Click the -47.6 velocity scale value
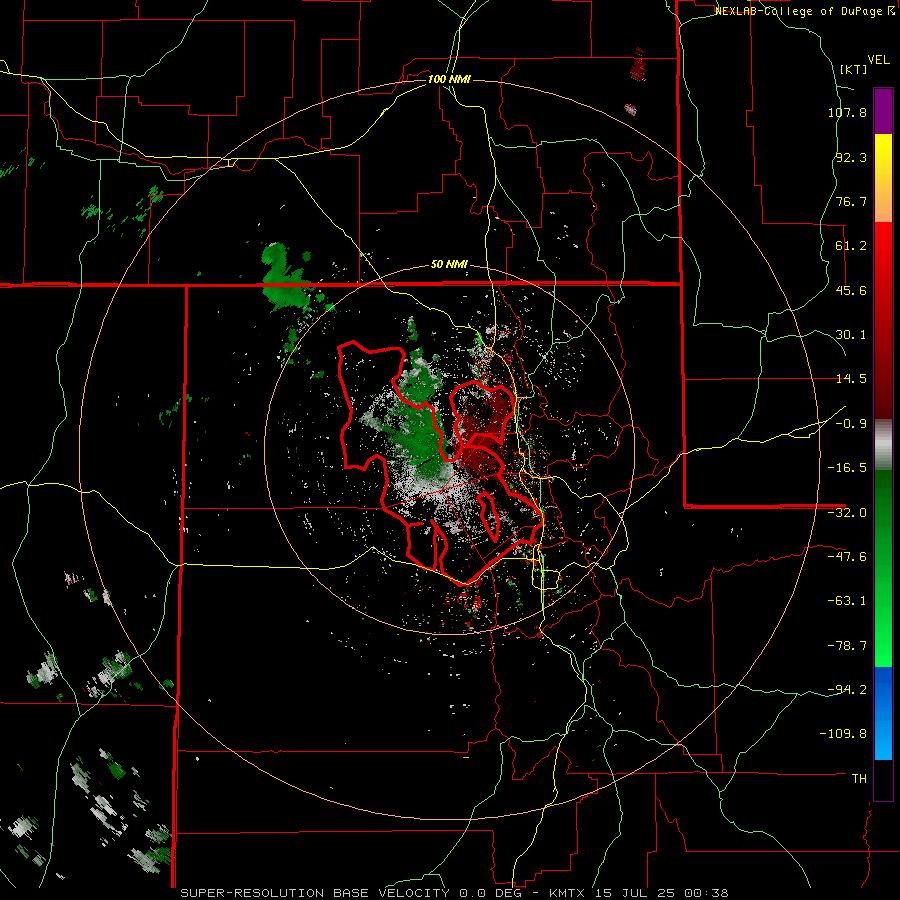 click(847, 557)
